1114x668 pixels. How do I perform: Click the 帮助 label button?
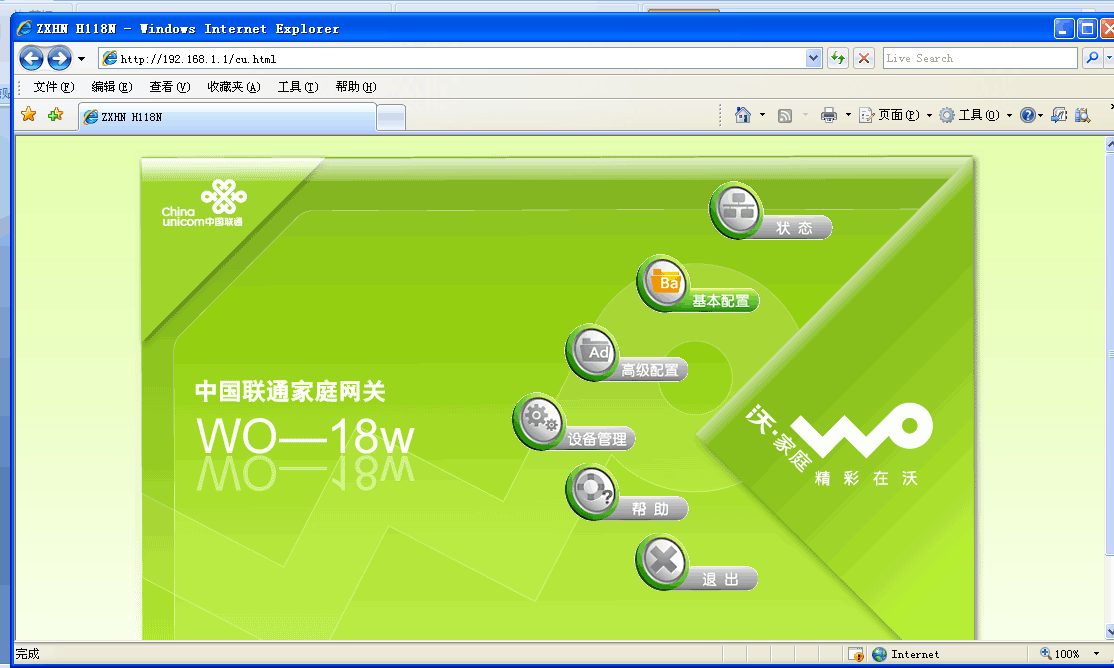650,509
